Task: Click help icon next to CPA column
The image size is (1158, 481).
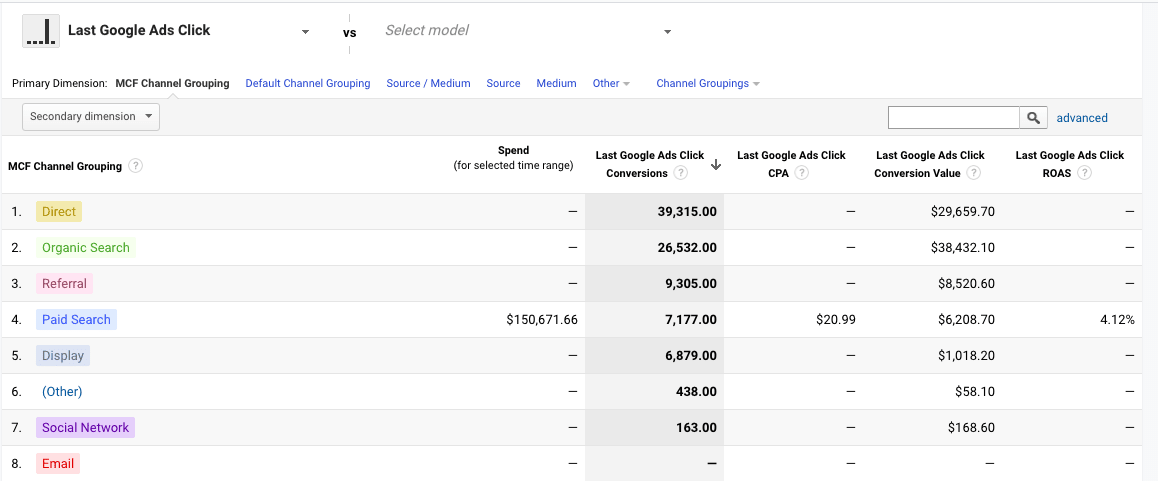Action: [802, 173]
